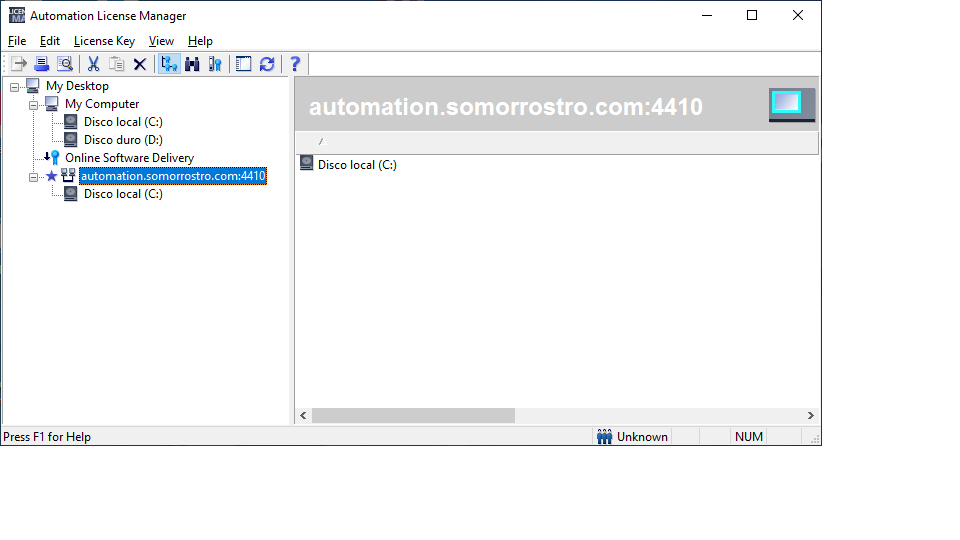This screenshot has width=960, height=540.
Task: Click the print preview magnifier icon
Action: click(65, 64)
